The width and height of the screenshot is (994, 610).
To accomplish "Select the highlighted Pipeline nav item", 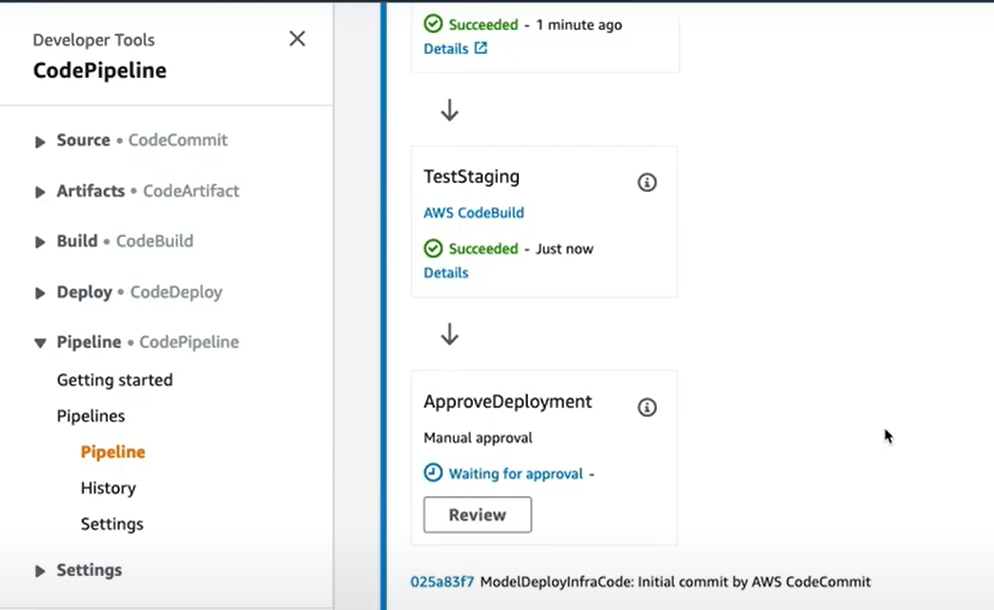I will (x=112, y=452).
